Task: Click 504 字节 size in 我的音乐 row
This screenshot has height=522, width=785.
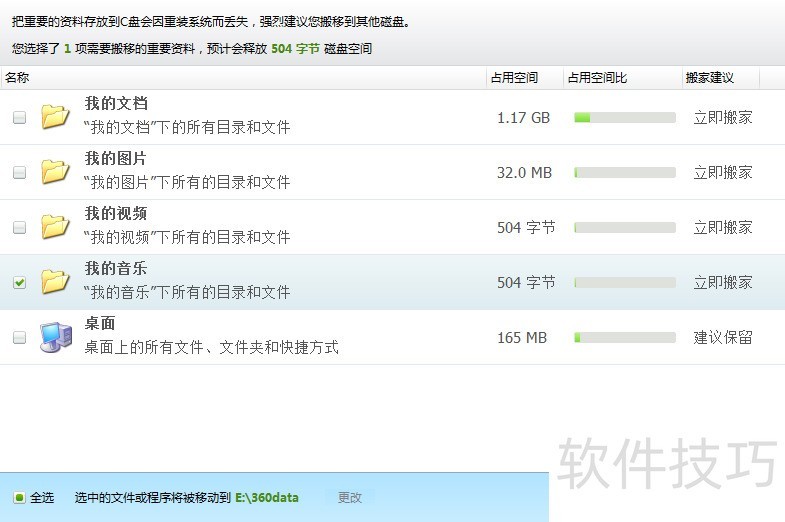Action: (x=526, y=283)
